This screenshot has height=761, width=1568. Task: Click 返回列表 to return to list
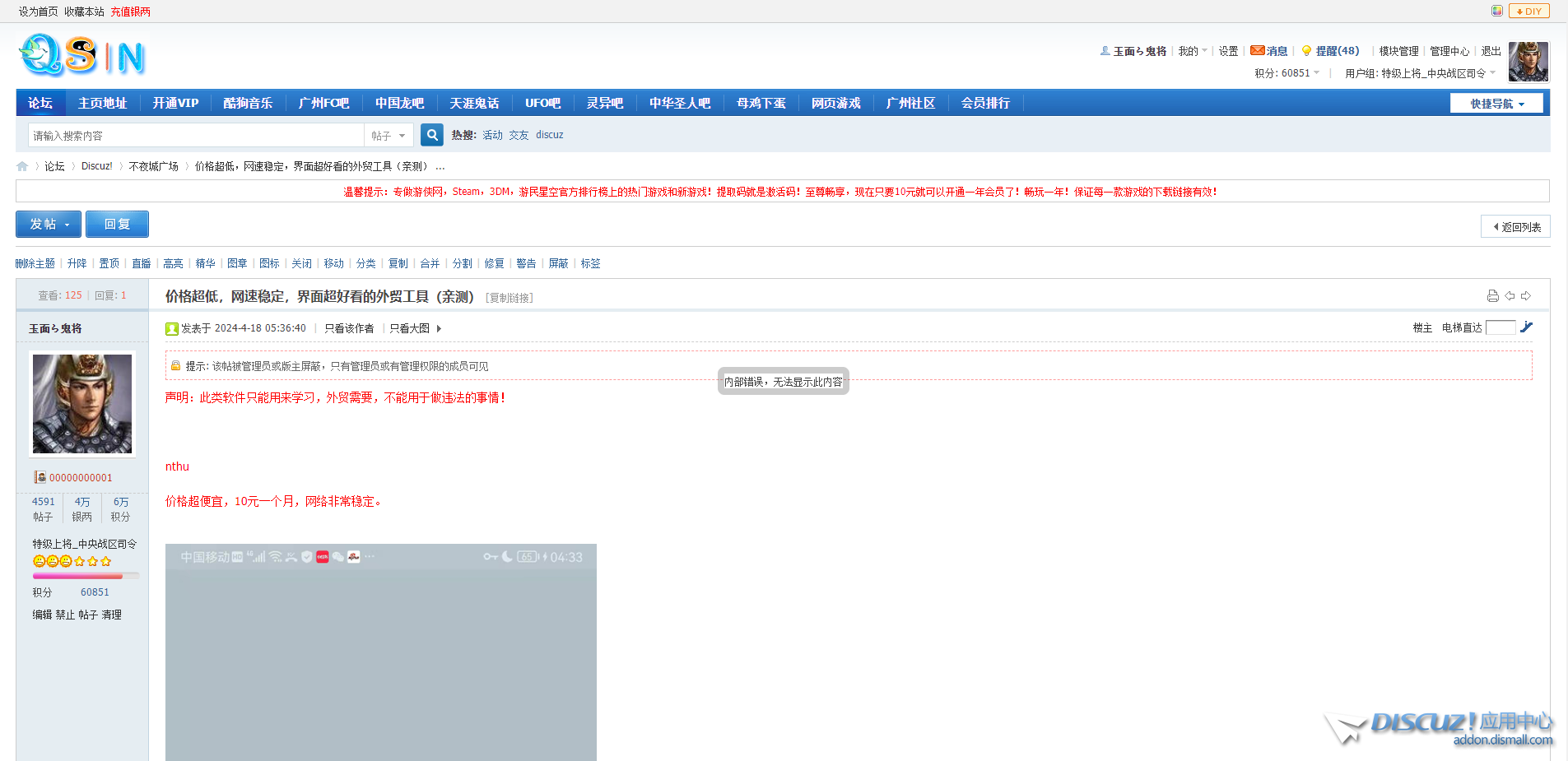click(x=1515, y=227)
